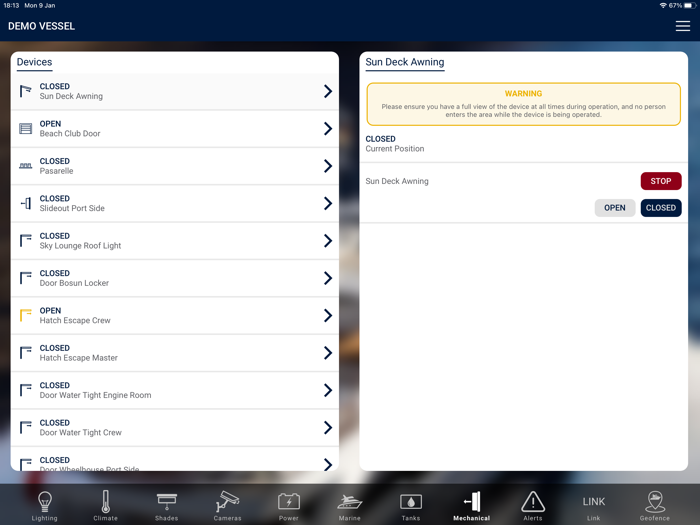Open the Geofence section
The height and width of the screenshot is (525, 700).
click(654, 505)
